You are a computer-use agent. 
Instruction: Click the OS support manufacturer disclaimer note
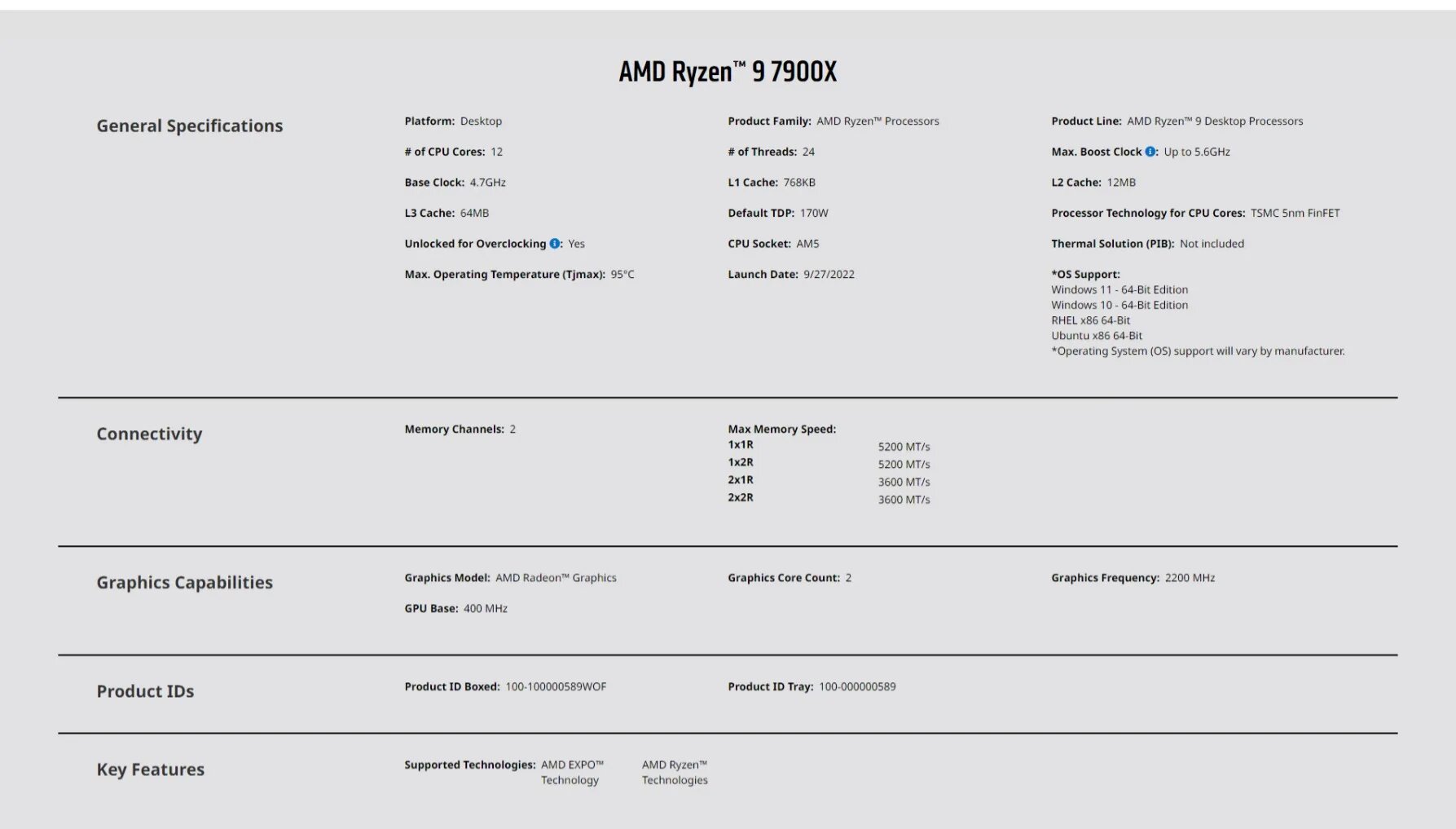tap(1198, 351)
